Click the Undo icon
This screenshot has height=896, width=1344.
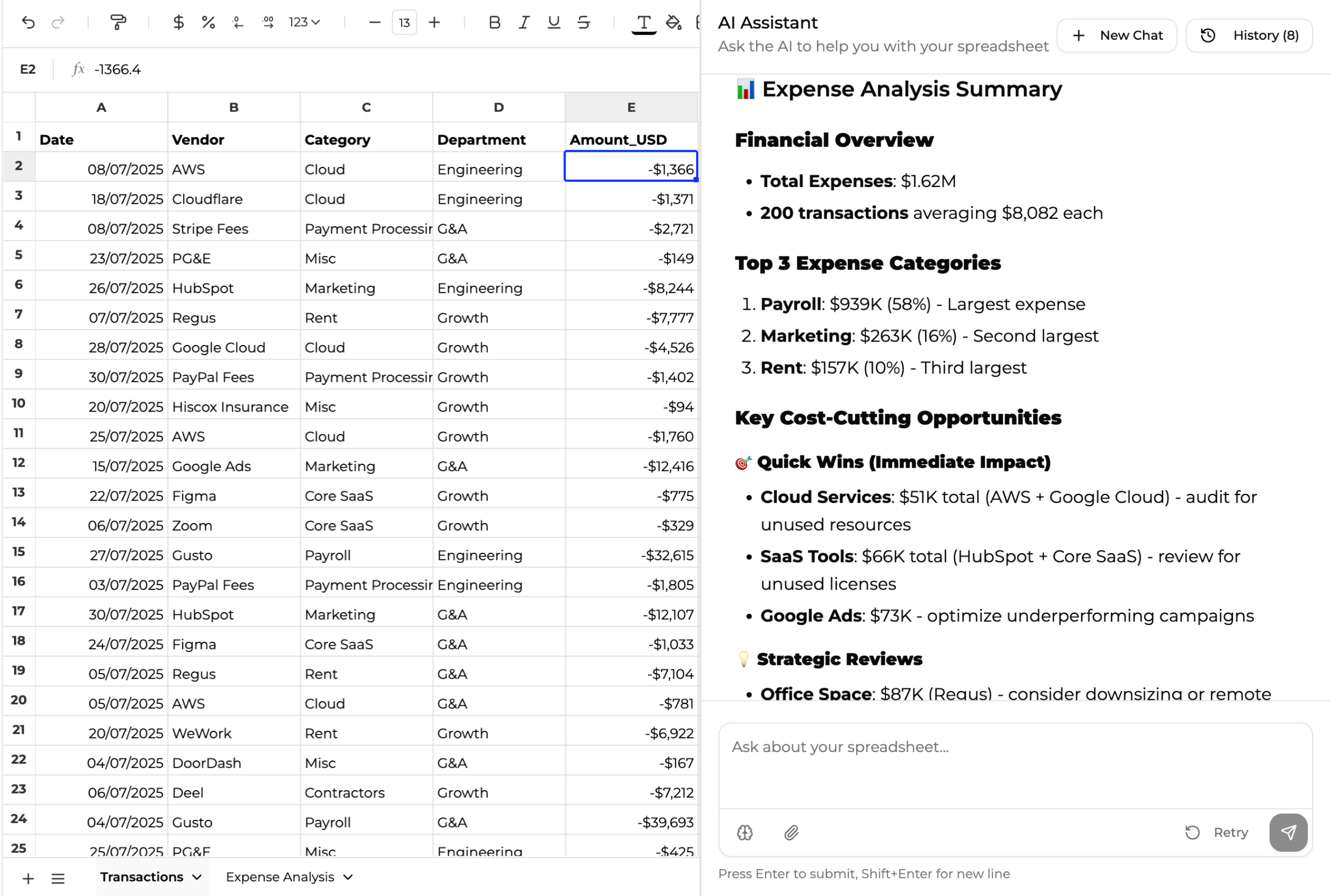28,22
